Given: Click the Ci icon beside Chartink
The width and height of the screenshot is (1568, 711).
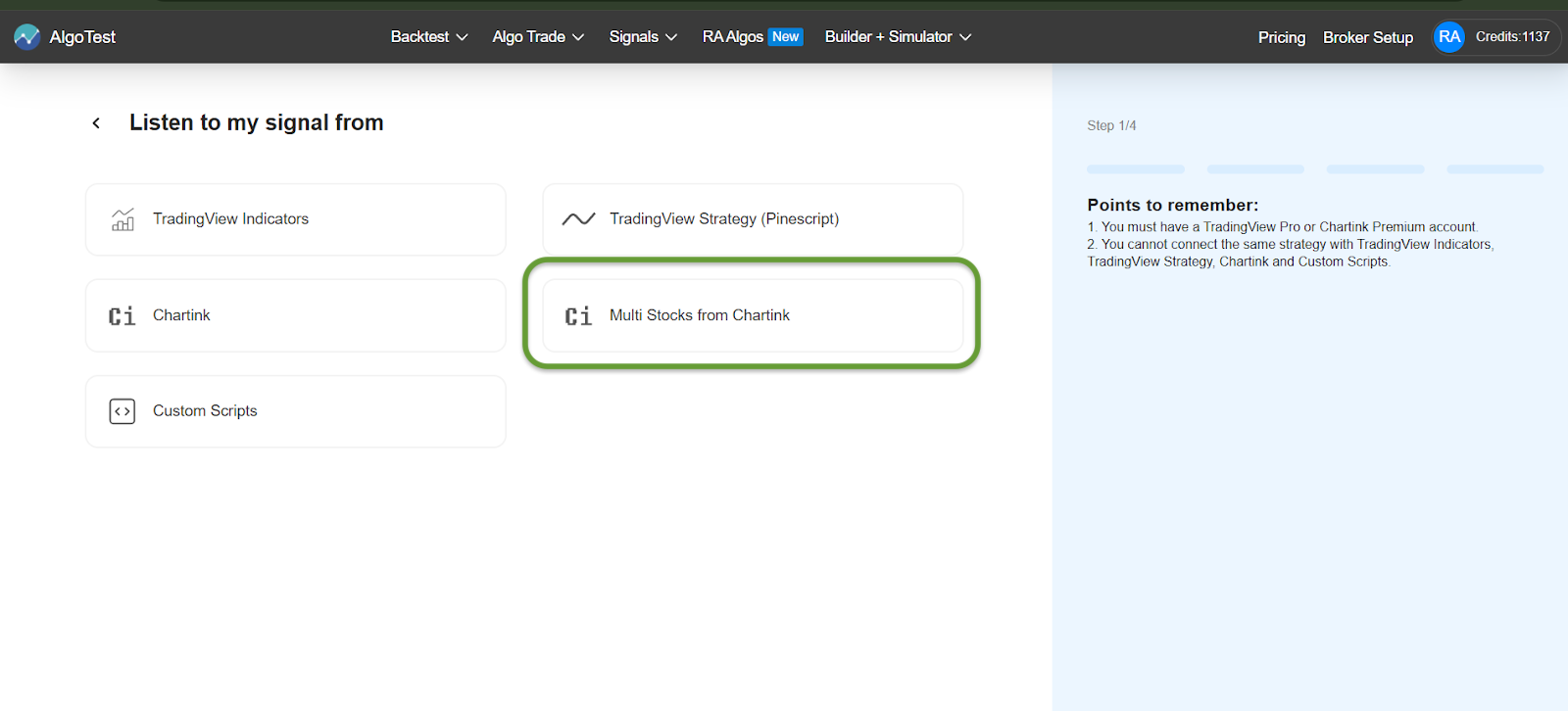Looking at the screenshot, I should tap(122, 316).
